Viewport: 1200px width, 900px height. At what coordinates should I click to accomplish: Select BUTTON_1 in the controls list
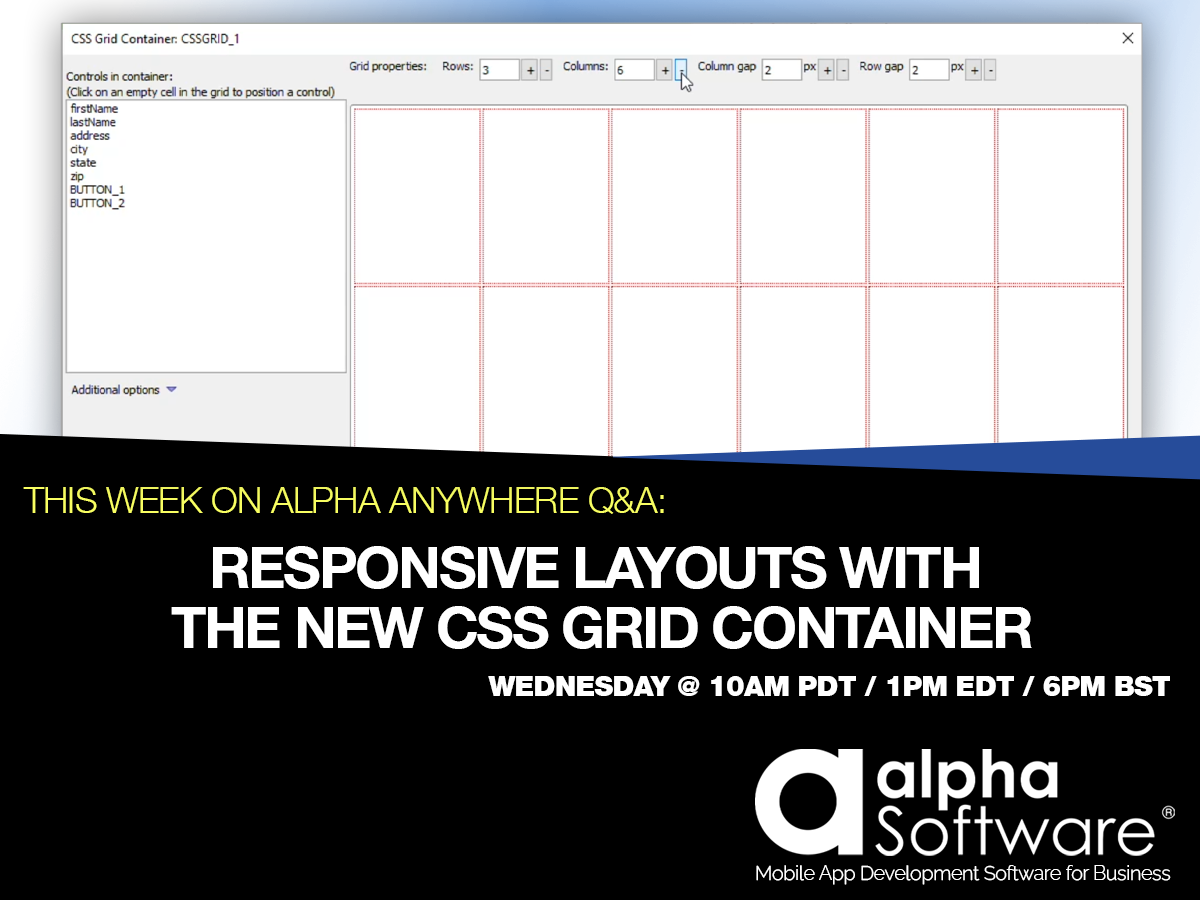[97, 190]
